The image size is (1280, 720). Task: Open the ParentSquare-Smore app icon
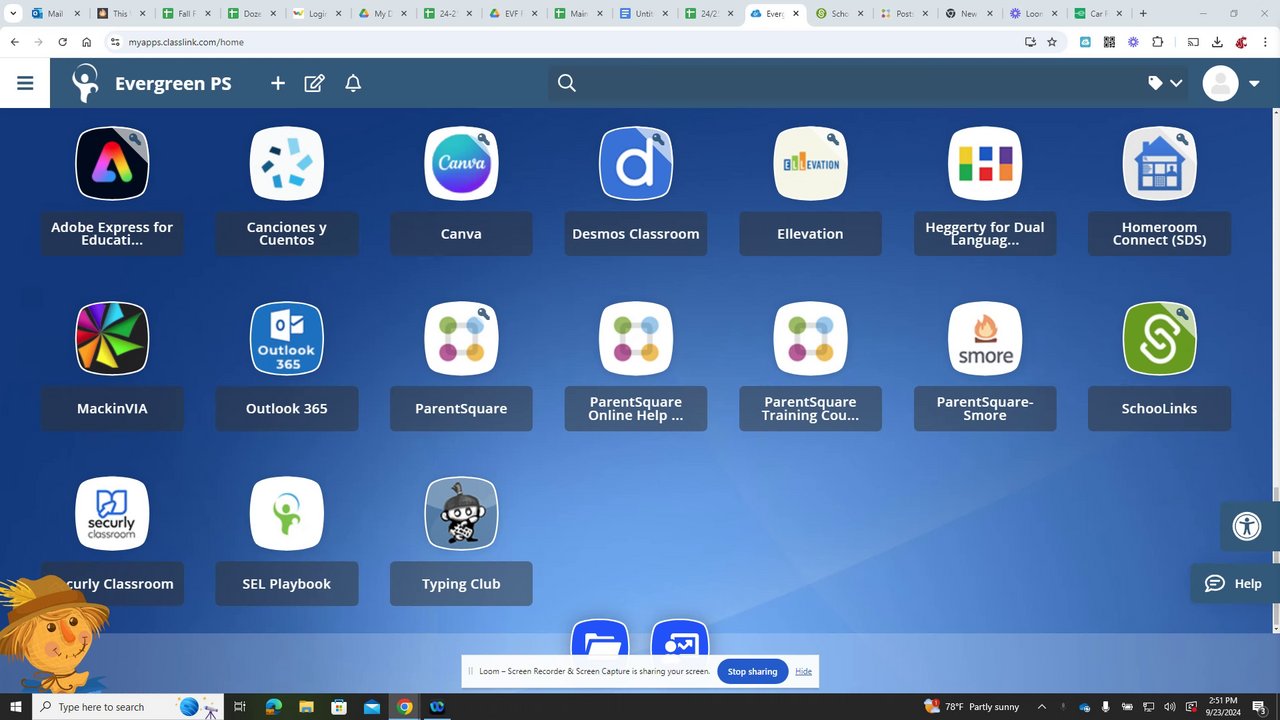point(985,339)
